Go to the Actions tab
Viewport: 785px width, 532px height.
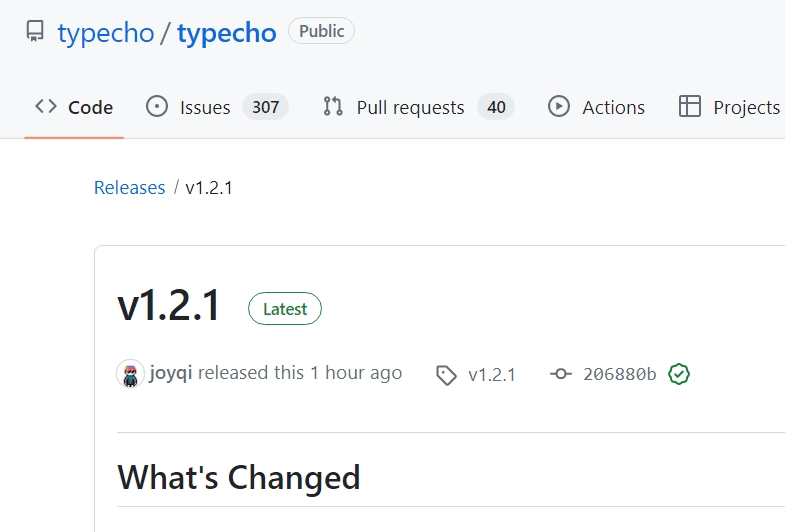(x=596, y=107)
